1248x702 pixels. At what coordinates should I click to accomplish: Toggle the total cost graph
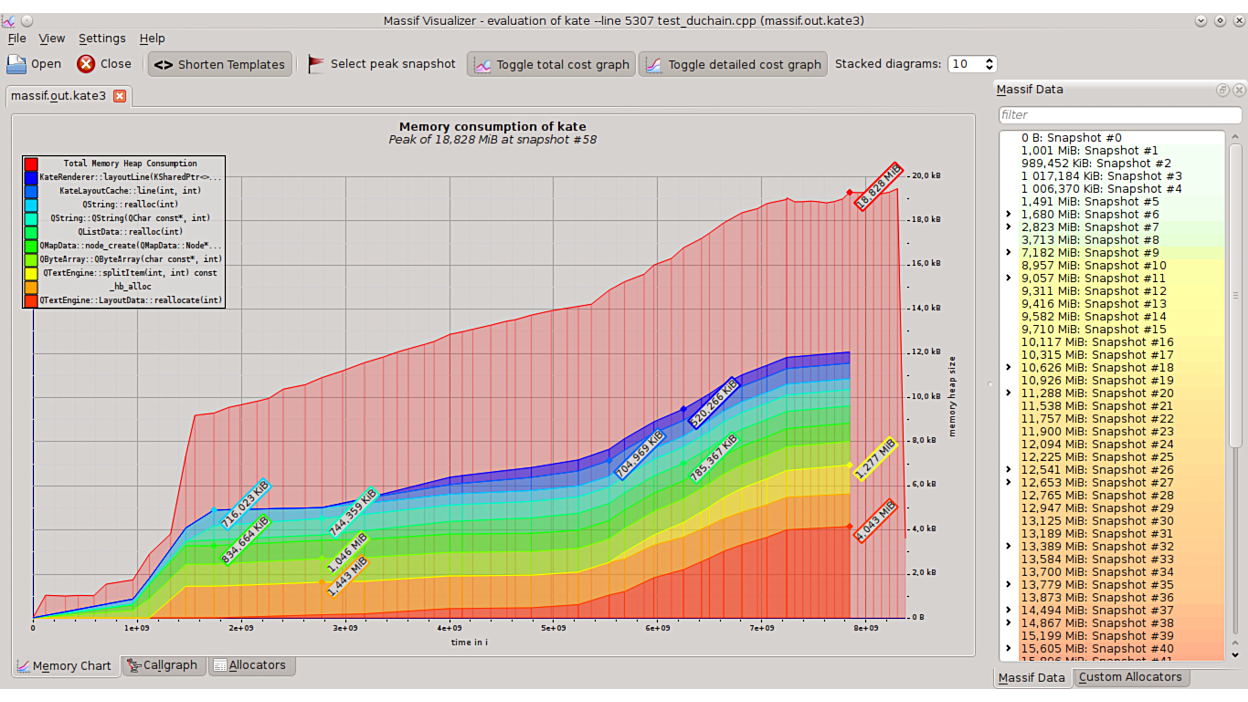pyautogui.click(x=550, y=64)
